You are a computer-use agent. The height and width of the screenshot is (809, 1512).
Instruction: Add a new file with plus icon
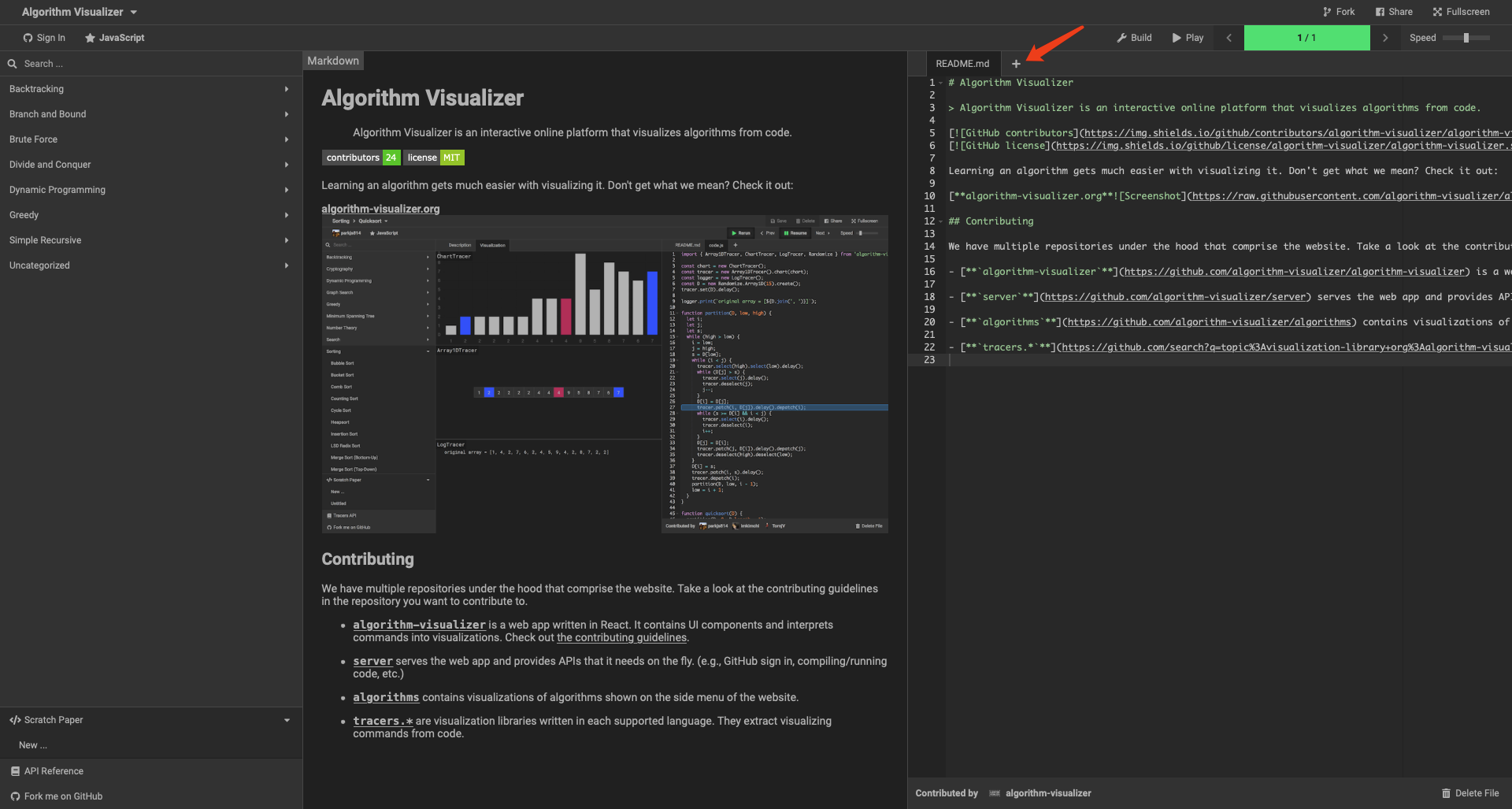tap(1016, 64)
